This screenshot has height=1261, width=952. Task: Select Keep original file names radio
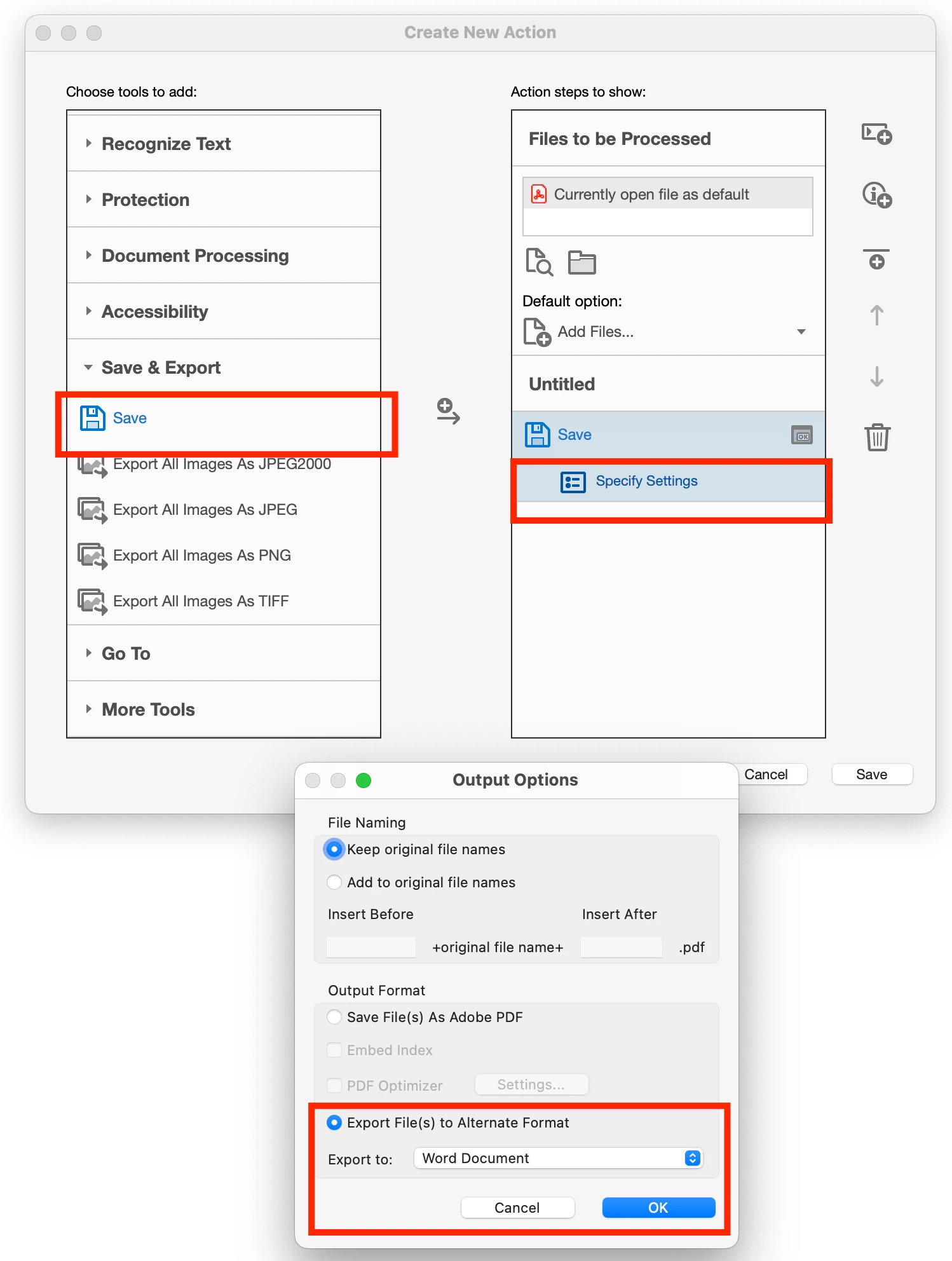[x=334, y=850]
